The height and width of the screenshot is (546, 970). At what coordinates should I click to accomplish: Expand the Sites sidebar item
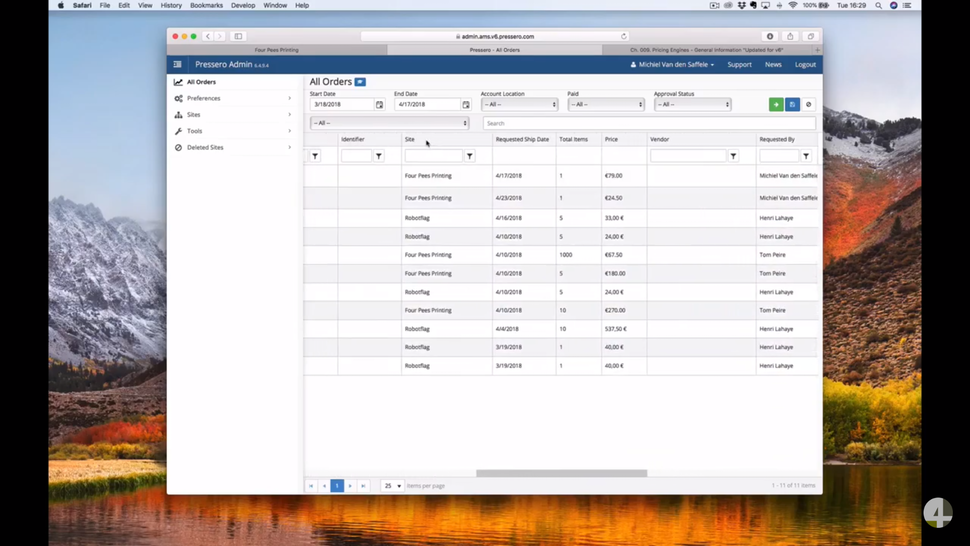[x=233, y=114]
